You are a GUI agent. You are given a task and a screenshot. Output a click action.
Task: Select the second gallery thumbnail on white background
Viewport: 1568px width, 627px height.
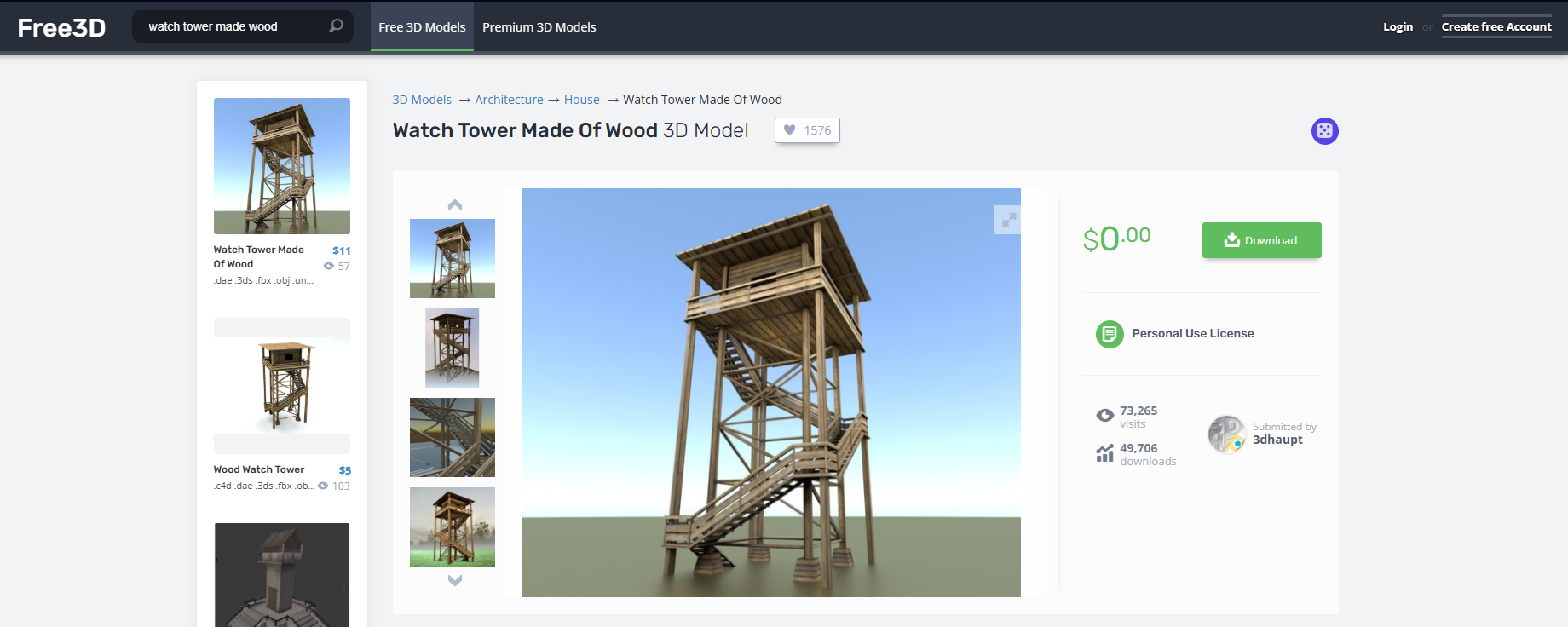(453, 348)
